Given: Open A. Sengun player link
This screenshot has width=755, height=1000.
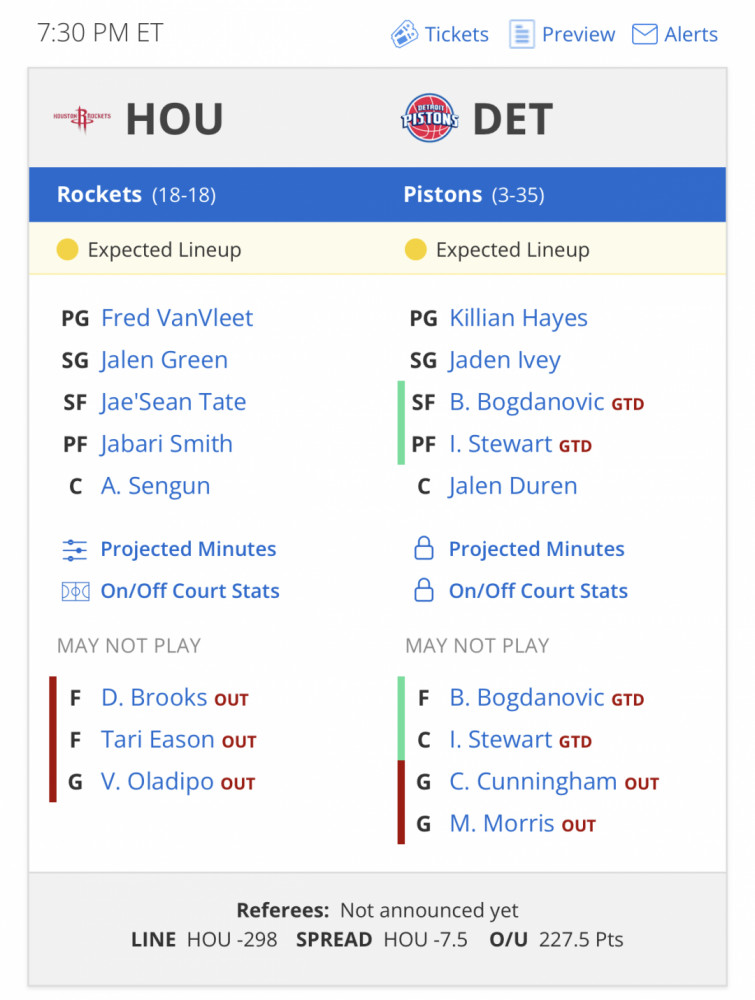Looking at the screenshot, I should click(155, 486).
